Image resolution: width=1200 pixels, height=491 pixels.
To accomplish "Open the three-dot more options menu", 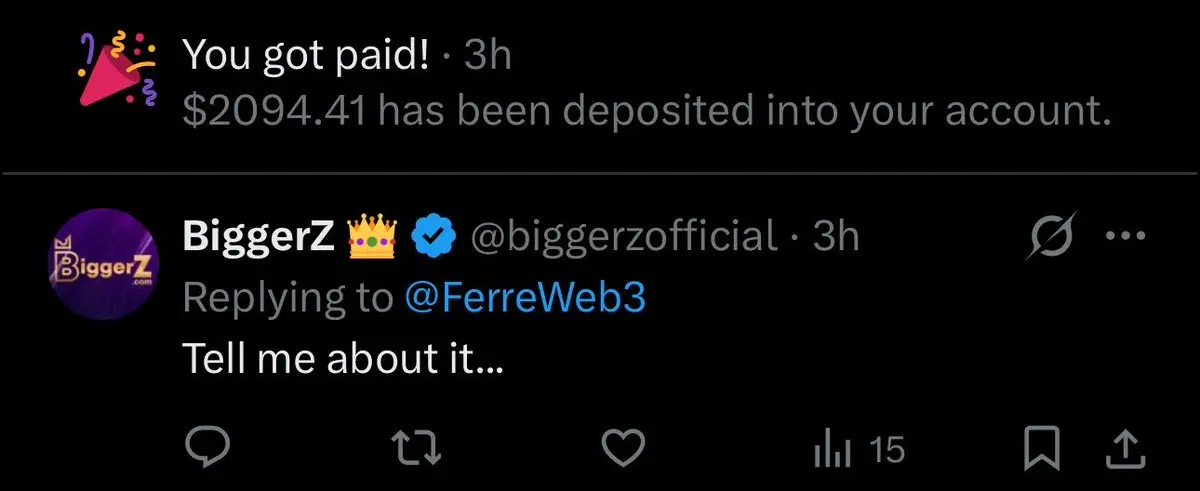I will tap(1126, 237).
